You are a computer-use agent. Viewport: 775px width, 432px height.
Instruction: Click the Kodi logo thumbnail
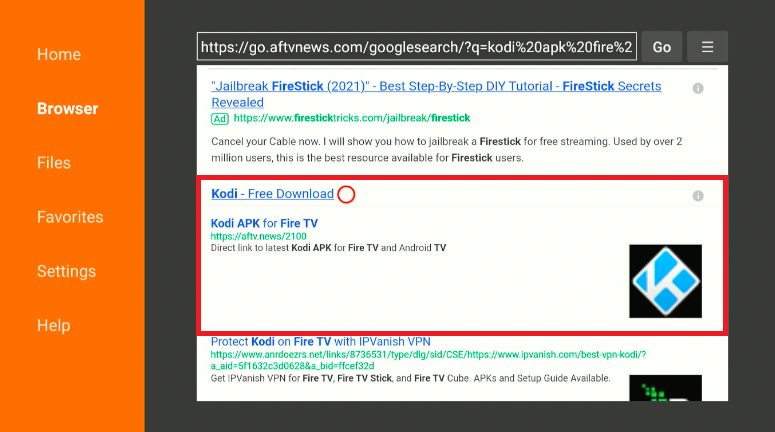(665, 281)
